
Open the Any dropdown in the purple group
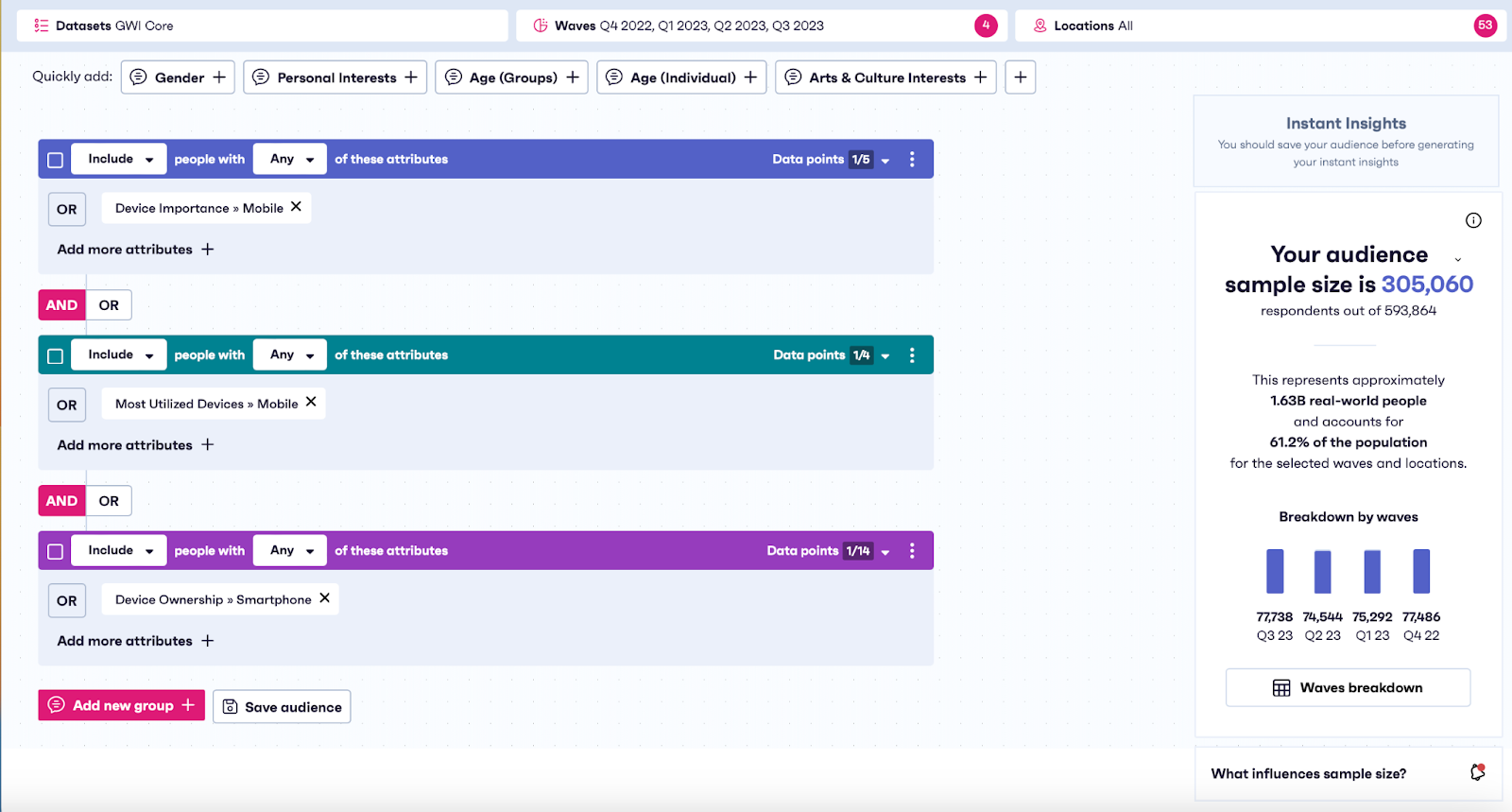pyautogui.click(x=290, y=550)
